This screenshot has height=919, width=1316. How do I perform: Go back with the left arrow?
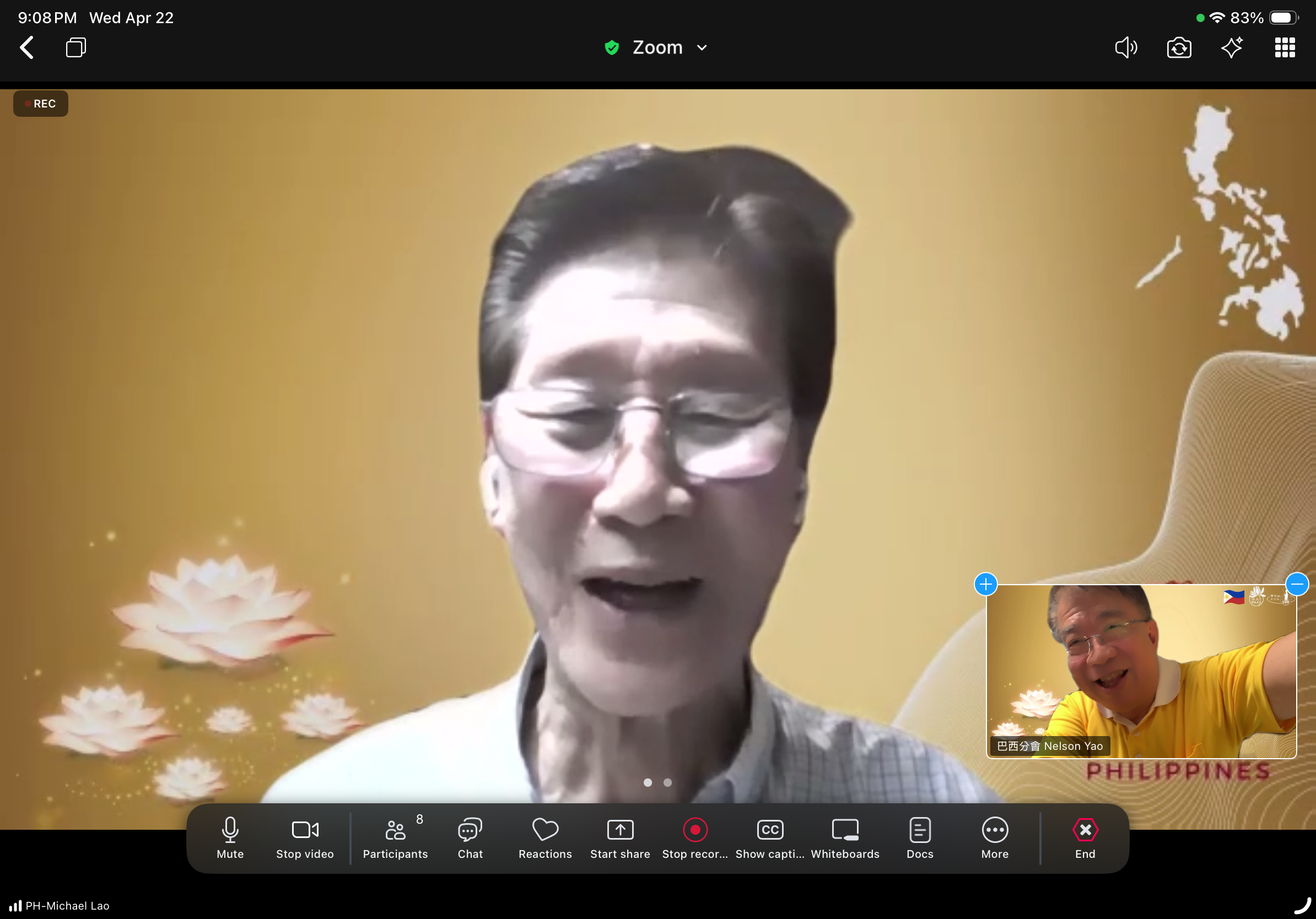tap(27, 47)
